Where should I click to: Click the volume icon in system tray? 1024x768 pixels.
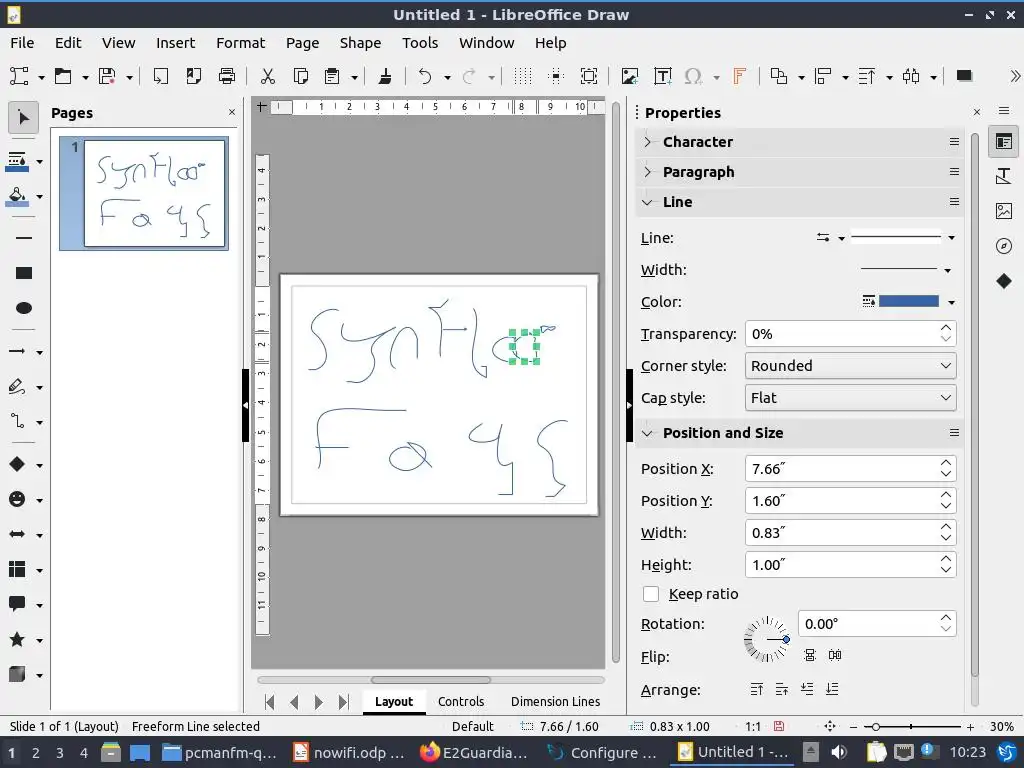839,752
